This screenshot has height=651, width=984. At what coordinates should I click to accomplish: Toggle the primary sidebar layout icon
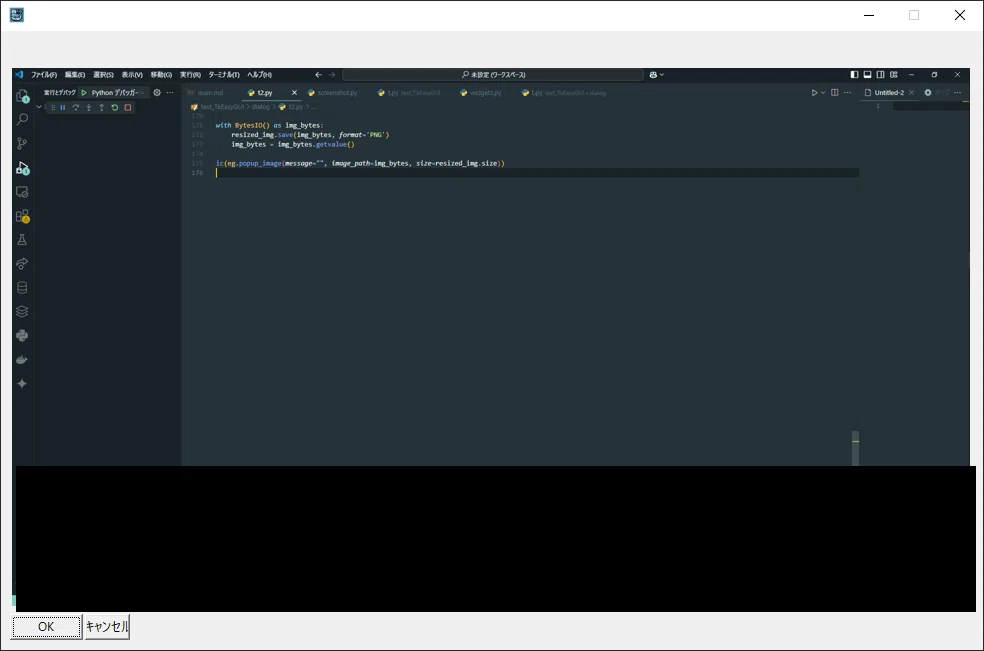point(854,75)
